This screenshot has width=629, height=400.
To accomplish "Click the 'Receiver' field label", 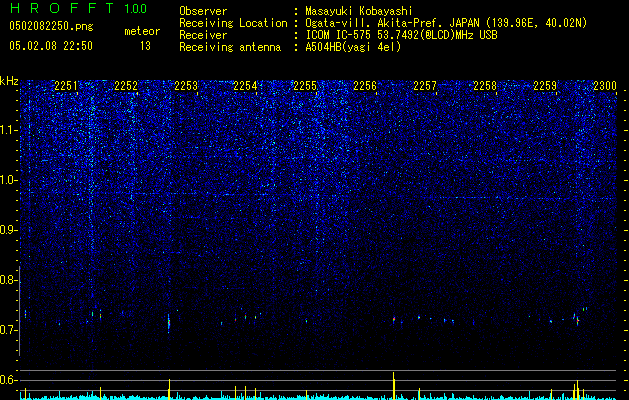I will [x=203, y=35].
